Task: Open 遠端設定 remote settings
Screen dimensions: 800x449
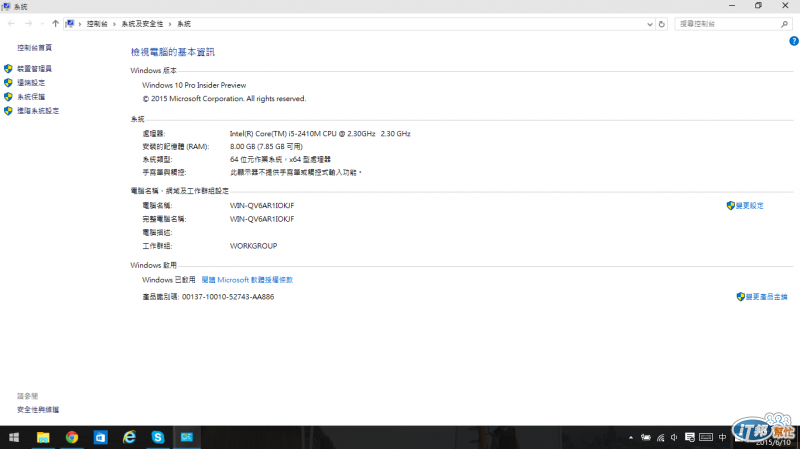Action: (31, 83)
